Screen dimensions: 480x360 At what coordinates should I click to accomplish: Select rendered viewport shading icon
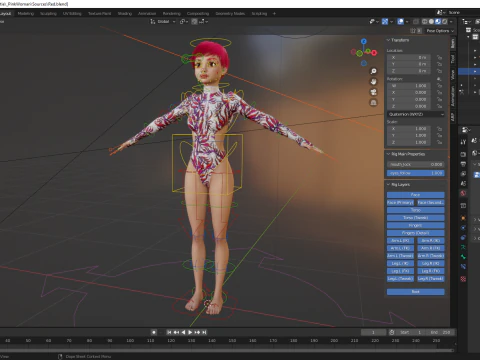[x=444, y=22]
